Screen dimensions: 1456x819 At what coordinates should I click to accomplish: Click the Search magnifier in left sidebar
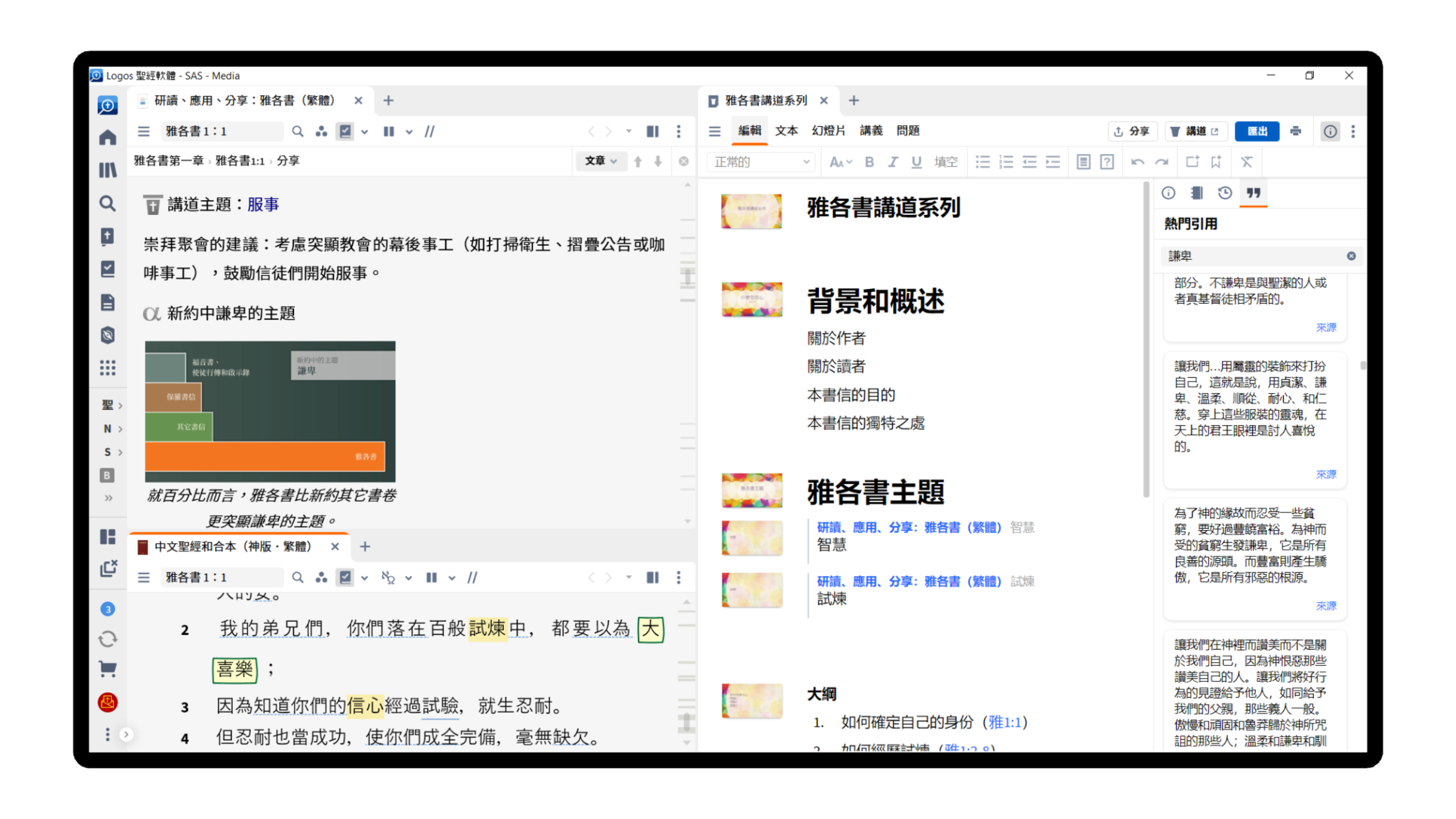[x=107, y=203]
